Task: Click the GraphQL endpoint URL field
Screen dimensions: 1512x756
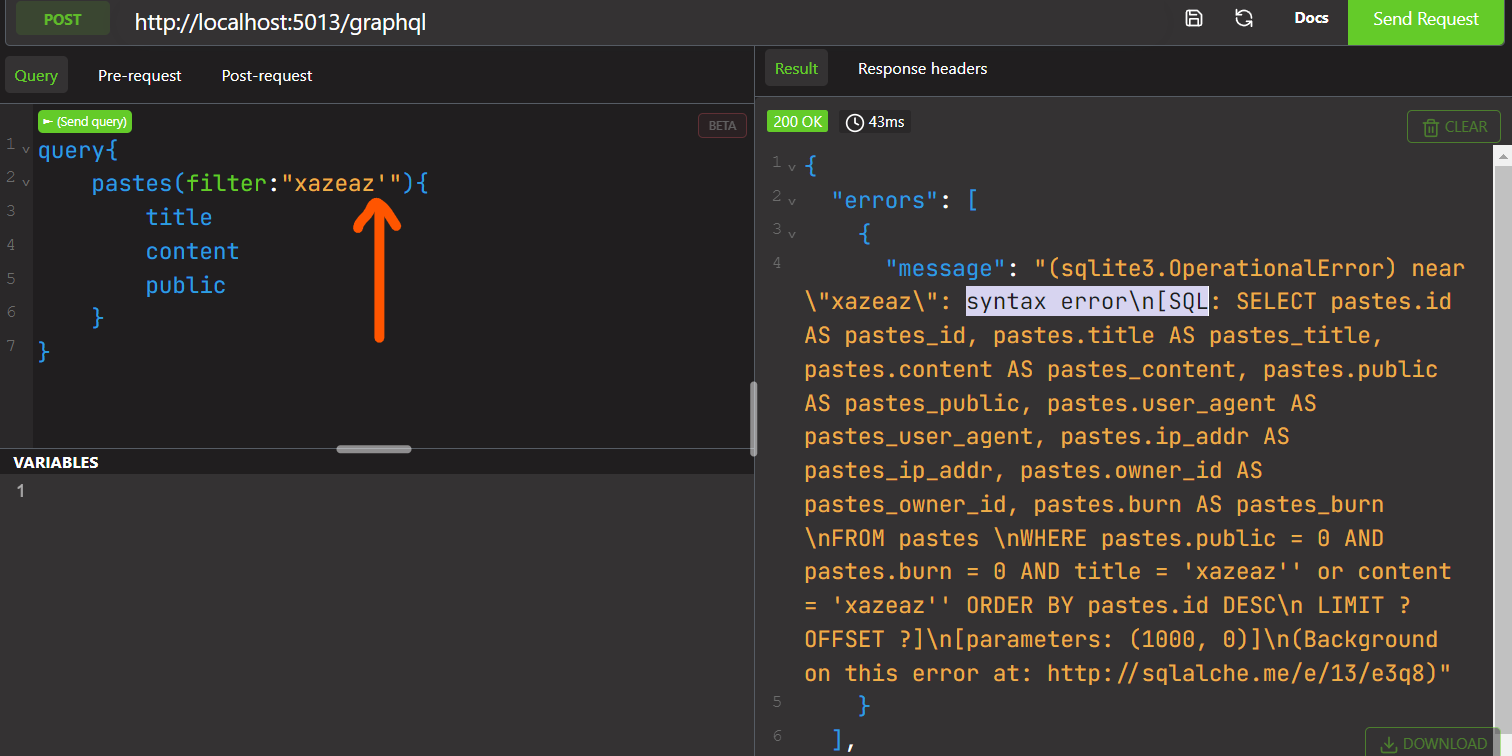Action: click(x=640, y=21)
